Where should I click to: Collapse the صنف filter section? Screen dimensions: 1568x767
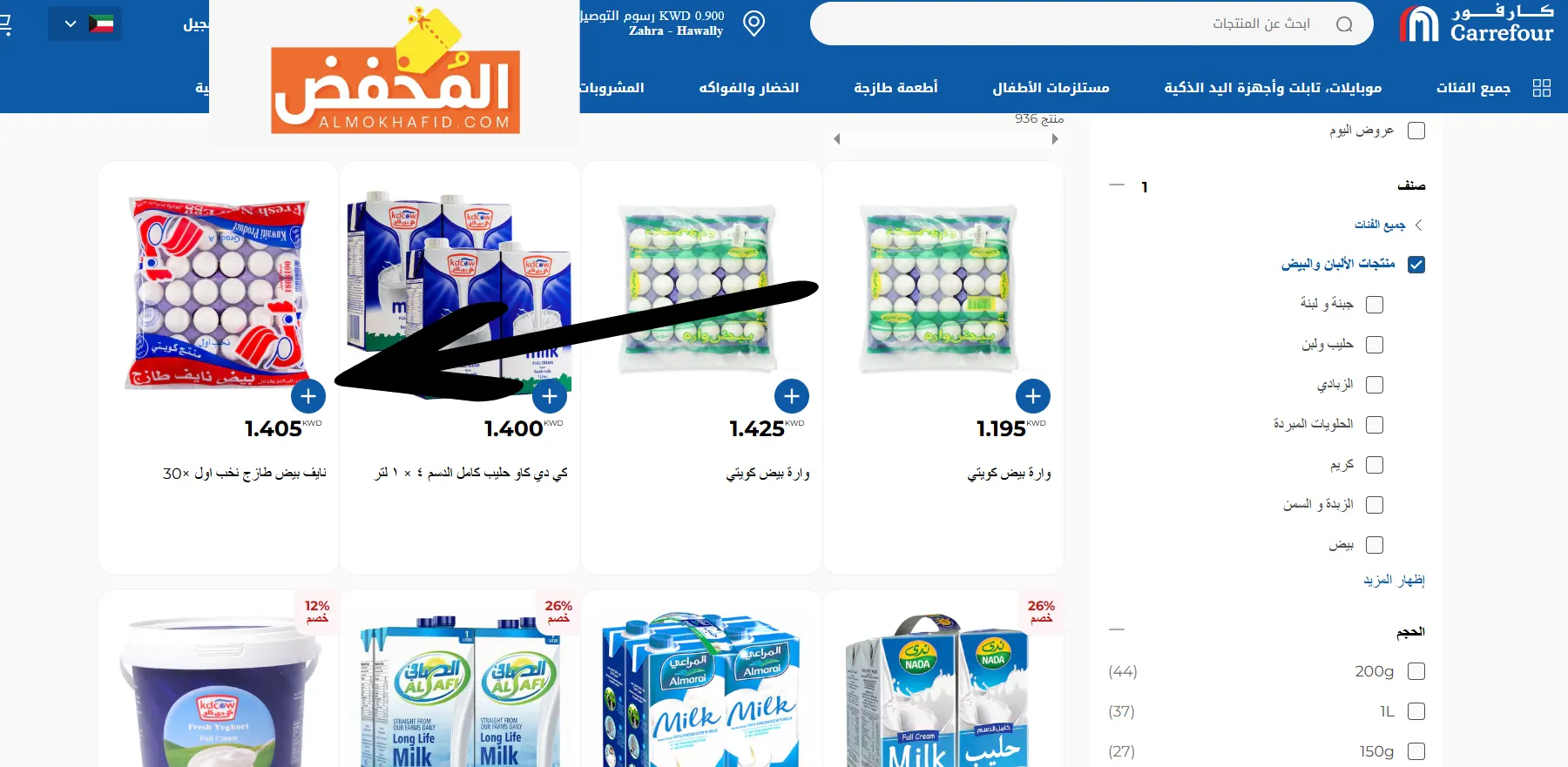[x=1117, y=185]
